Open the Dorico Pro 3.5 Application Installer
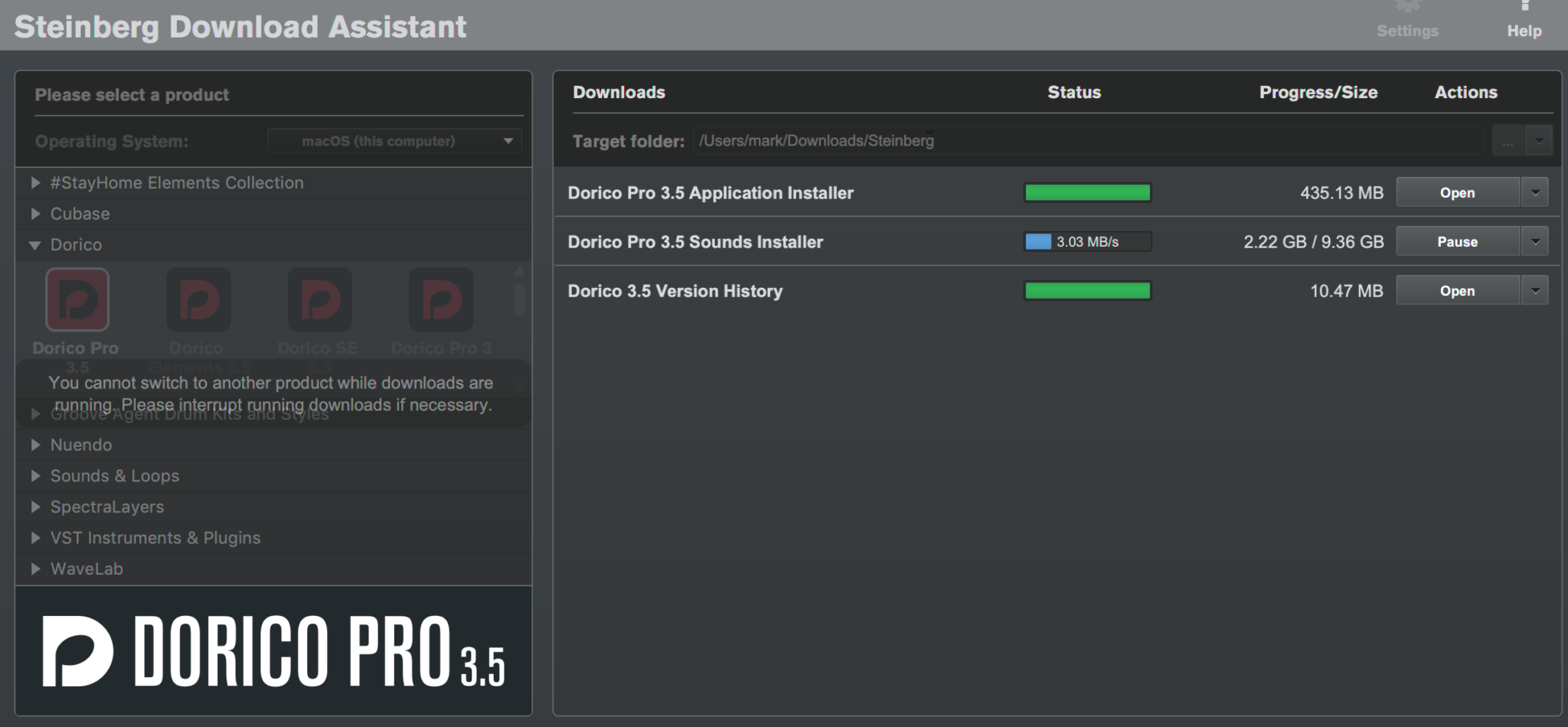1568x727 pixels. click(x=1457, y=192)
